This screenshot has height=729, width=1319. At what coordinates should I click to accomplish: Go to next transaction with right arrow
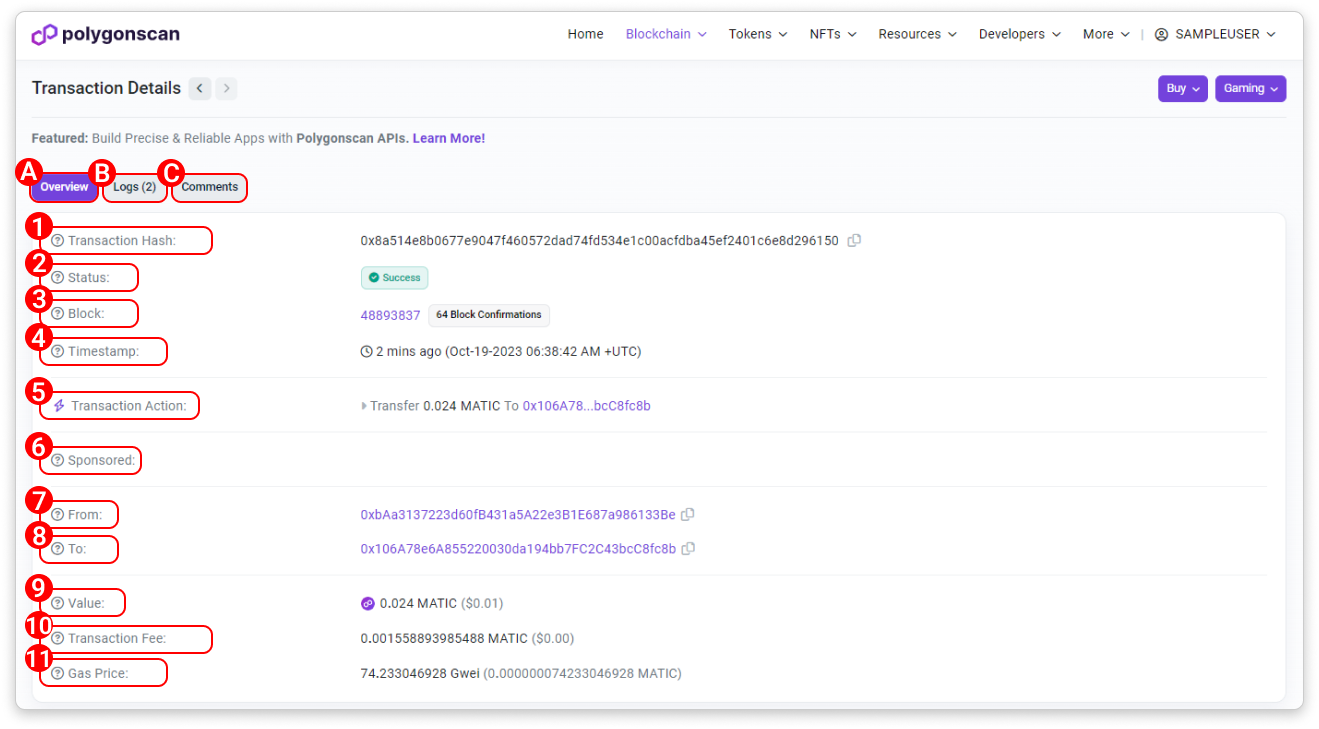click(227, 88)
